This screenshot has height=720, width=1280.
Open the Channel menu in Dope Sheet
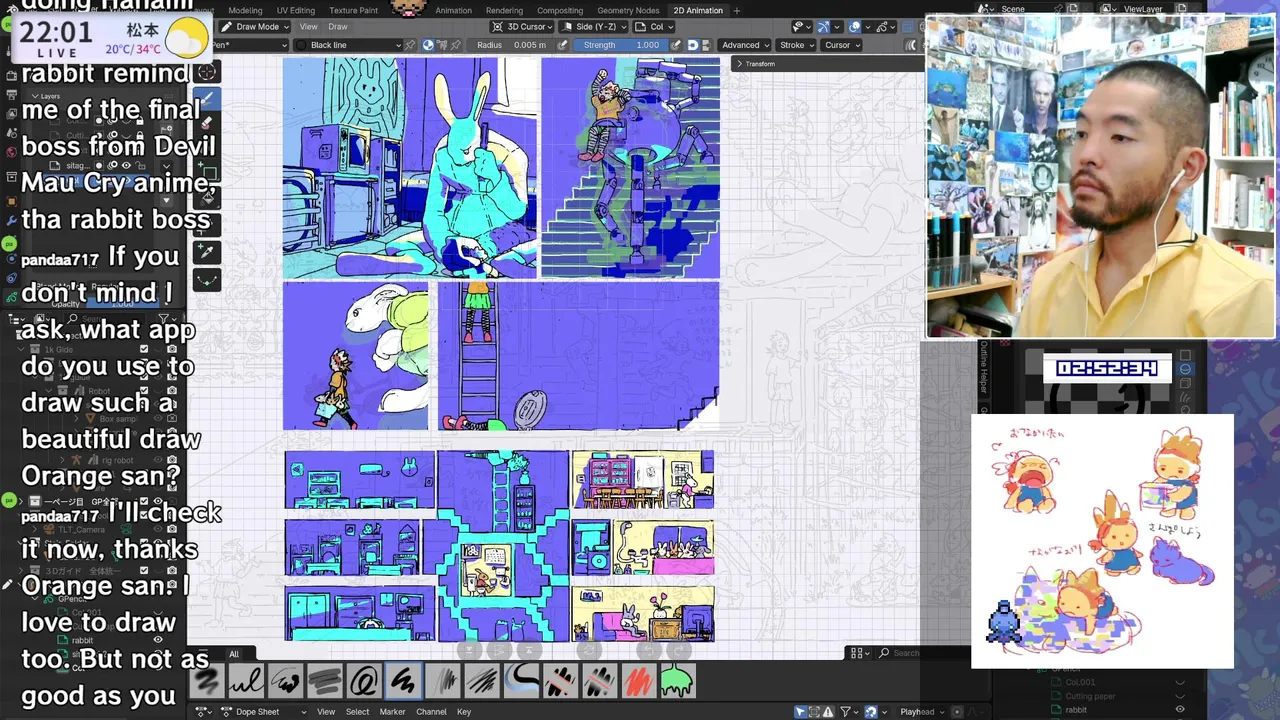[431, 712]
